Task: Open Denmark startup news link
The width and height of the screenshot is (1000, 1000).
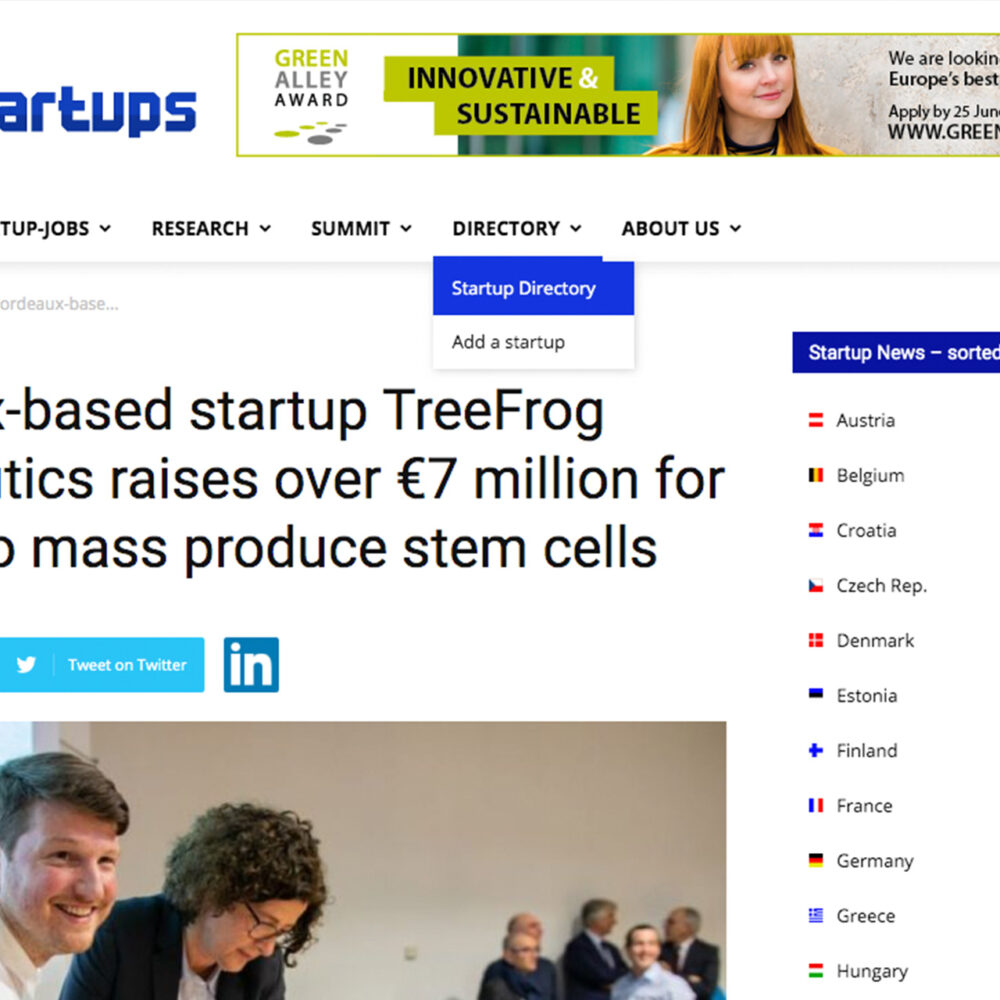Action: [875, 640]
